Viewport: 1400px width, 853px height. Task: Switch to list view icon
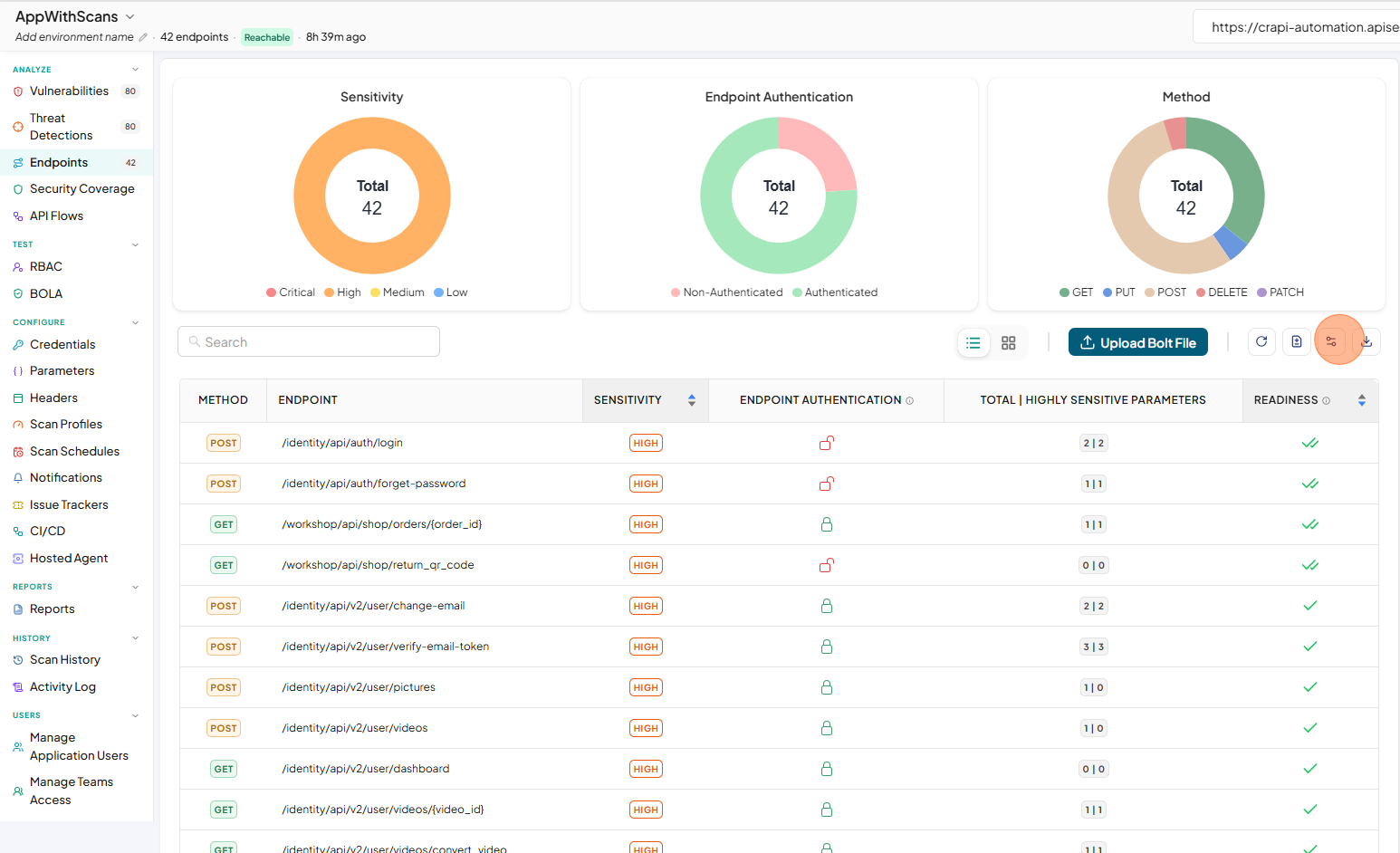click(973, 343)
